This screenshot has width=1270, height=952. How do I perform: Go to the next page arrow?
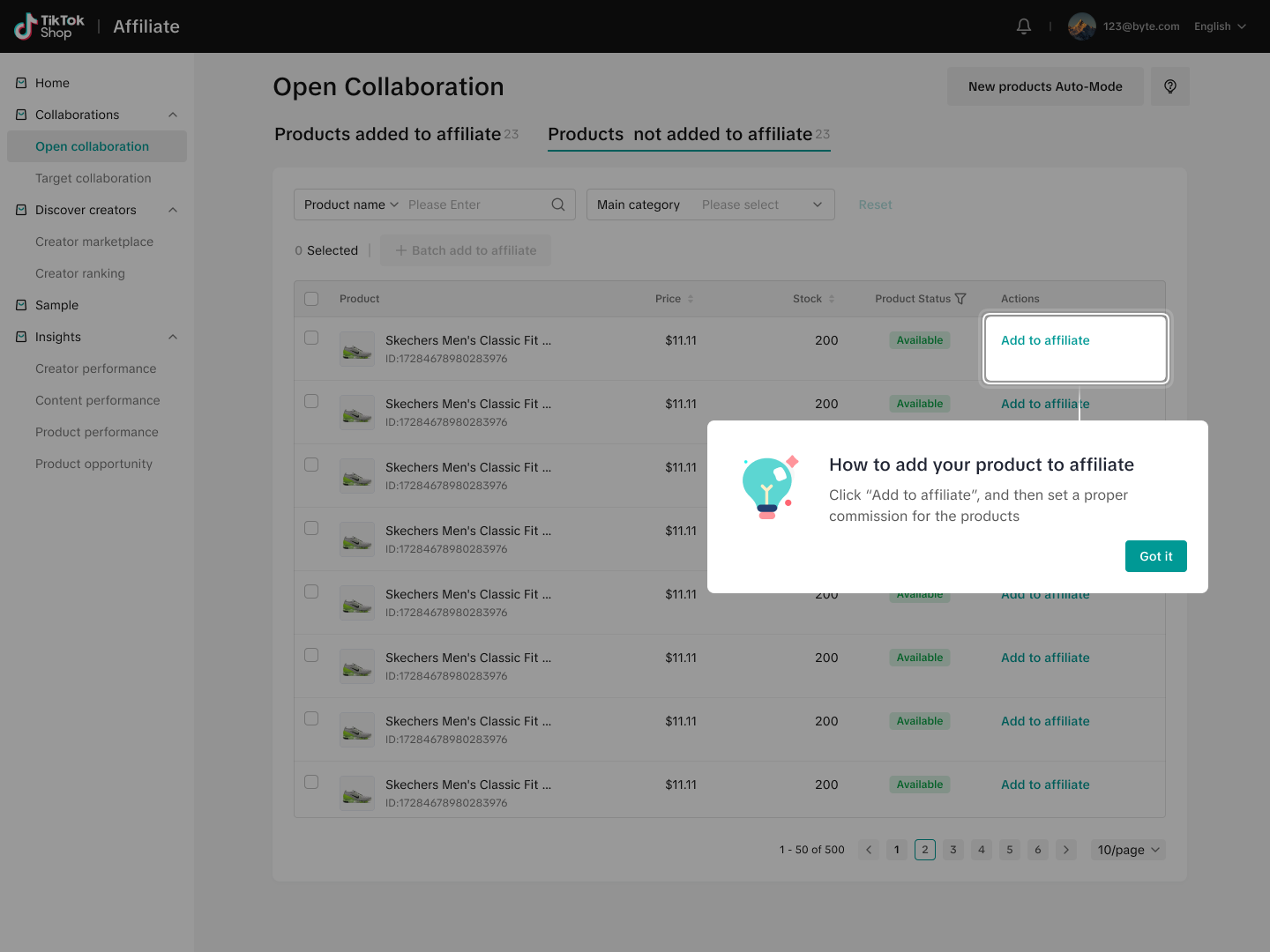point(1066,850)
